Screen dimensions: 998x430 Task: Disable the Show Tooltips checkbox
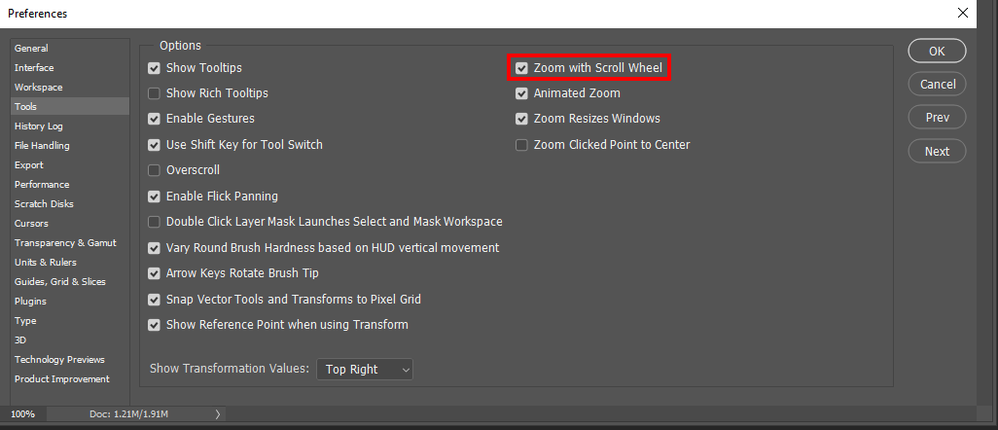(x=154, y=68)
